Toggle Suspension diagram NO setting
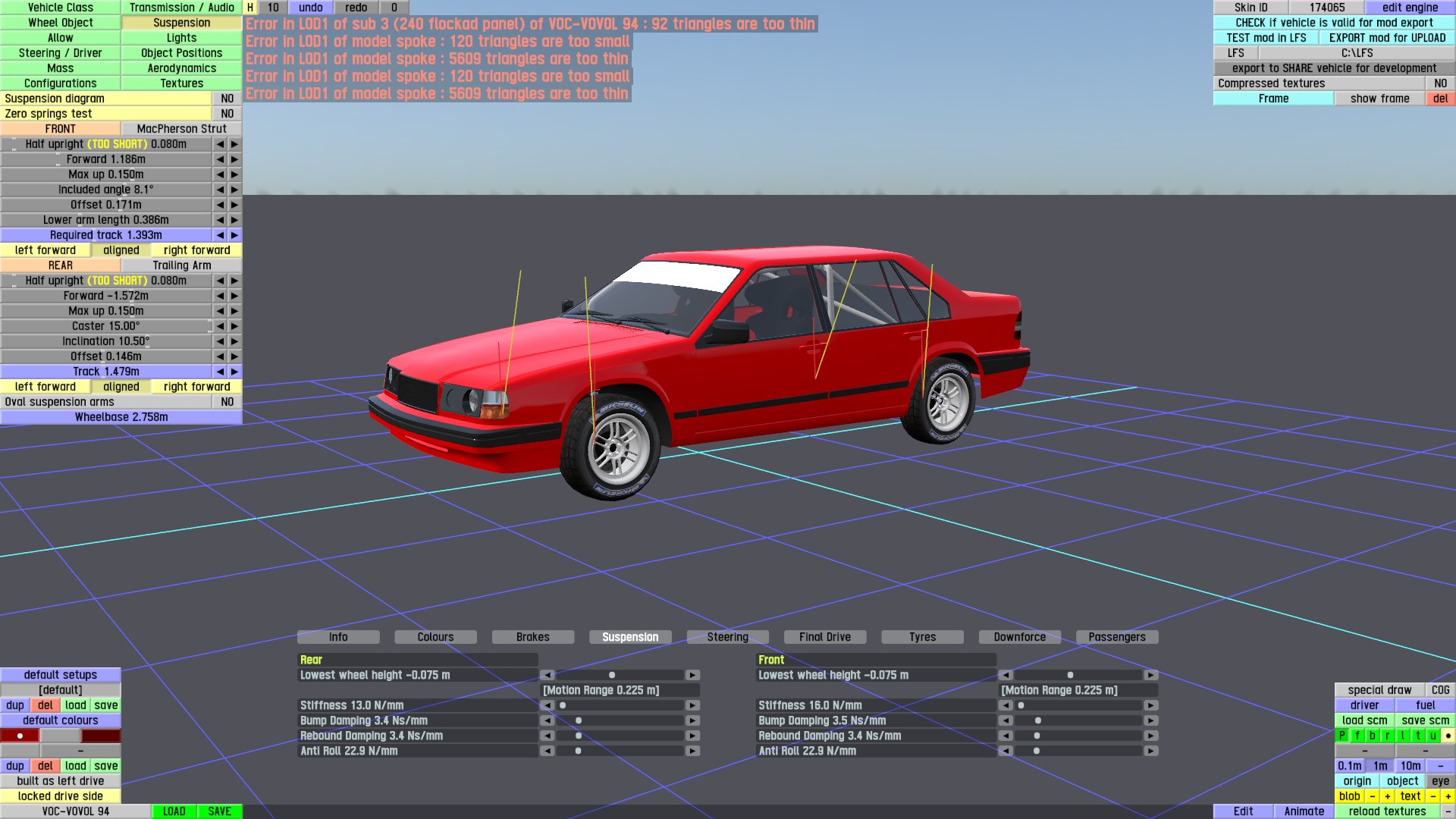The image size is (1456, 819). pos(227,99)
